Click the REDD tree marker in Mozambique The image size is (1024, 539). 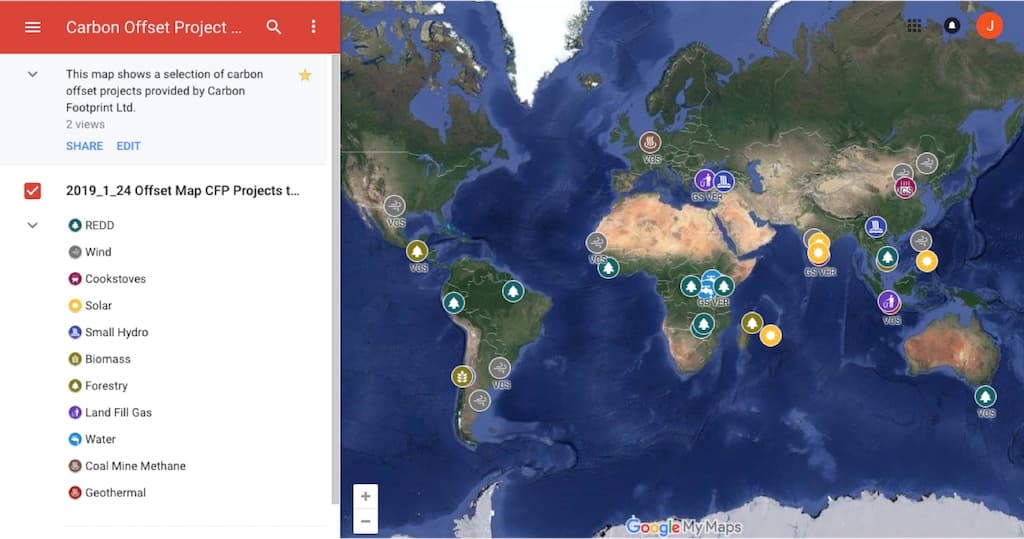tap(703, 324)
